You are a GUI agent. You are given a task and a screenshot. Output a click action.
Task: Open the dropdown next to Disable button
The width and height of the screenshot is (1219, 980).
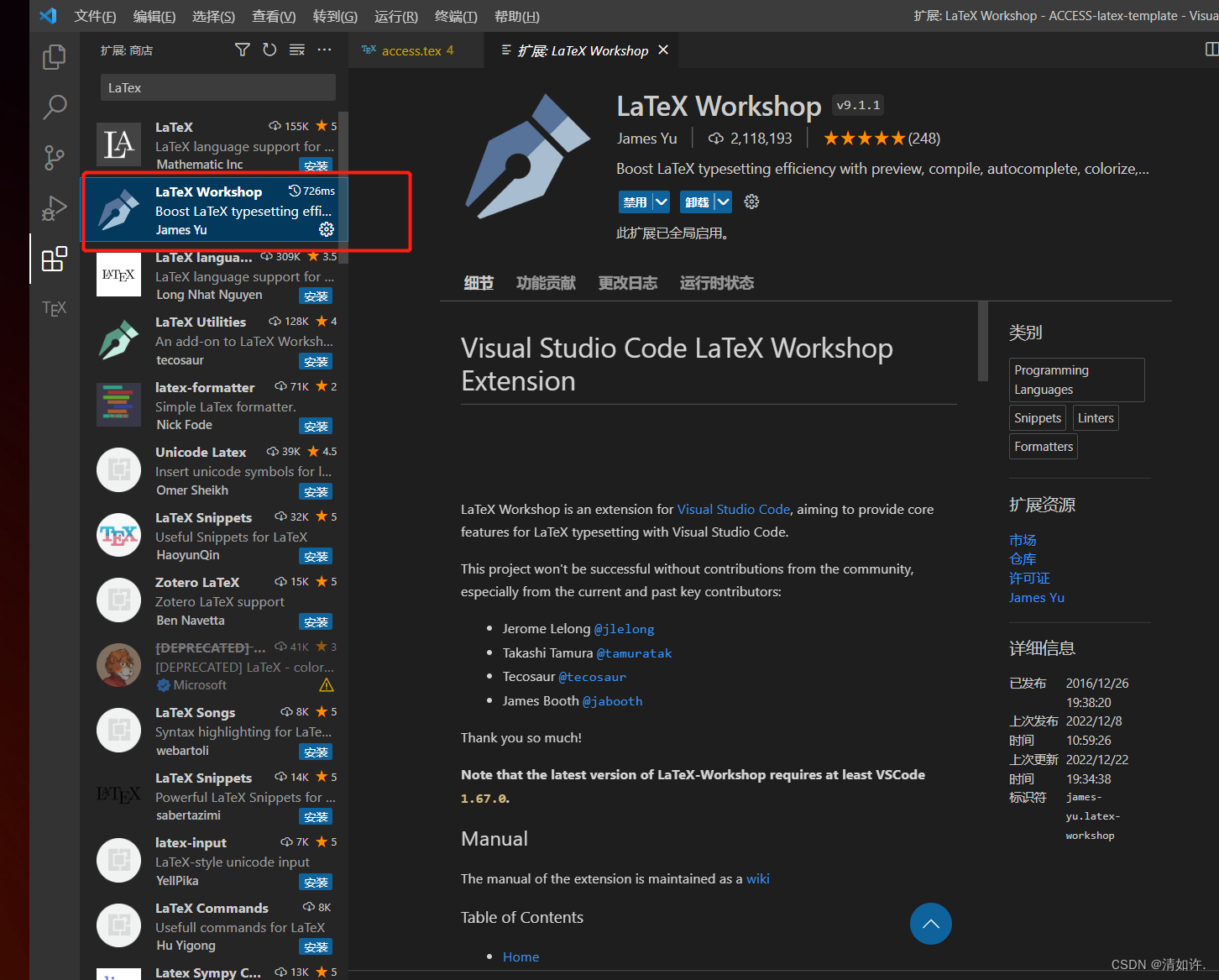[x=661, y=202]
